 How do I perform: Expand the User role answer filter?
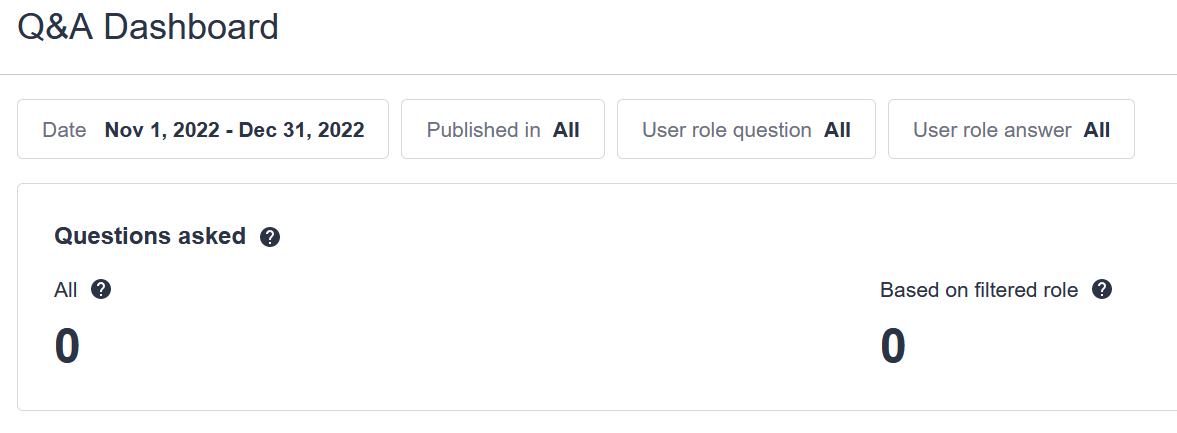click(x=1011, y=129)
